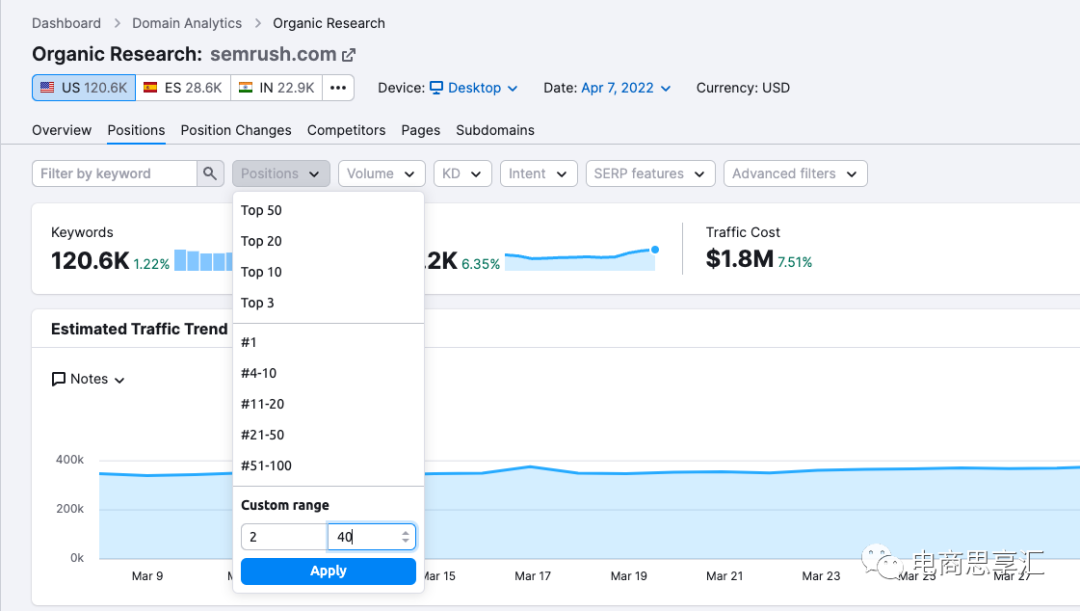This screenshot has height=611, width=1080.
Task: Select the India flag database
Action: point(277,87)
